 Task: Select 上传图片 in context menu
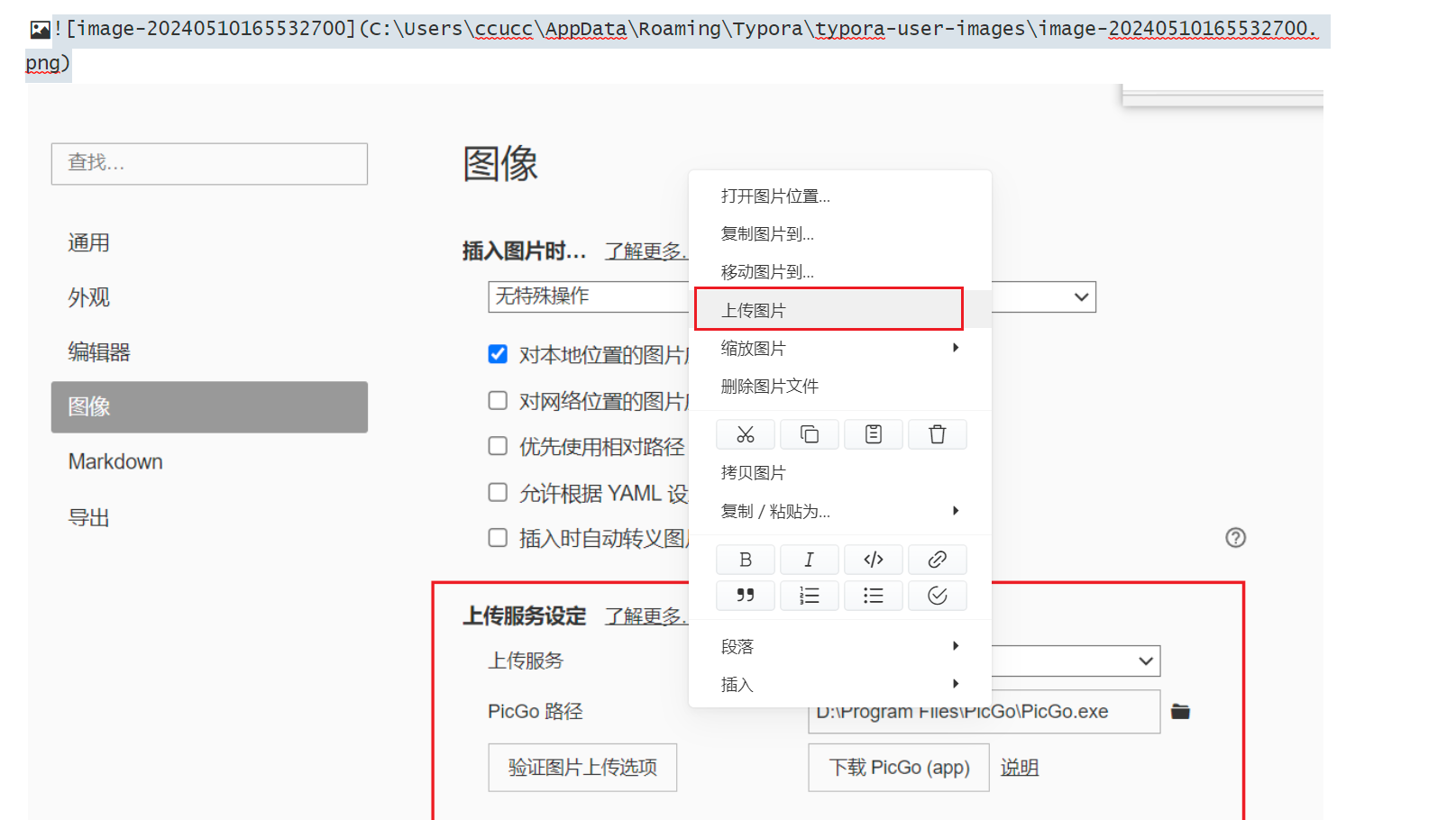click(x=840, y=310)
